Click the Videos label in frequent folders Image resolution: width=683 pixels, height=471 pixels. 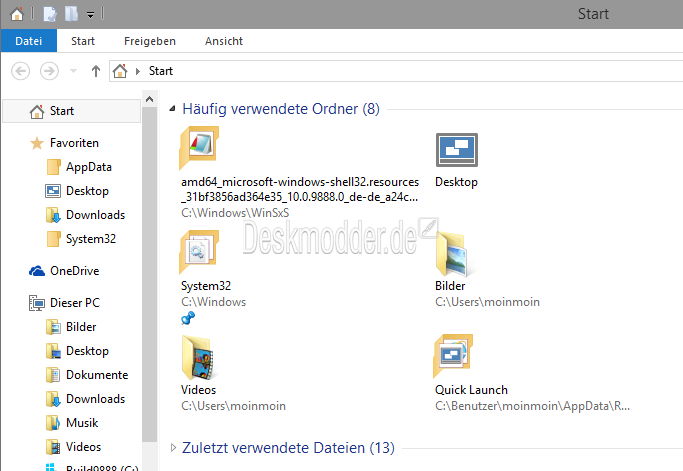pyautogui.click(x=198, y=390)
